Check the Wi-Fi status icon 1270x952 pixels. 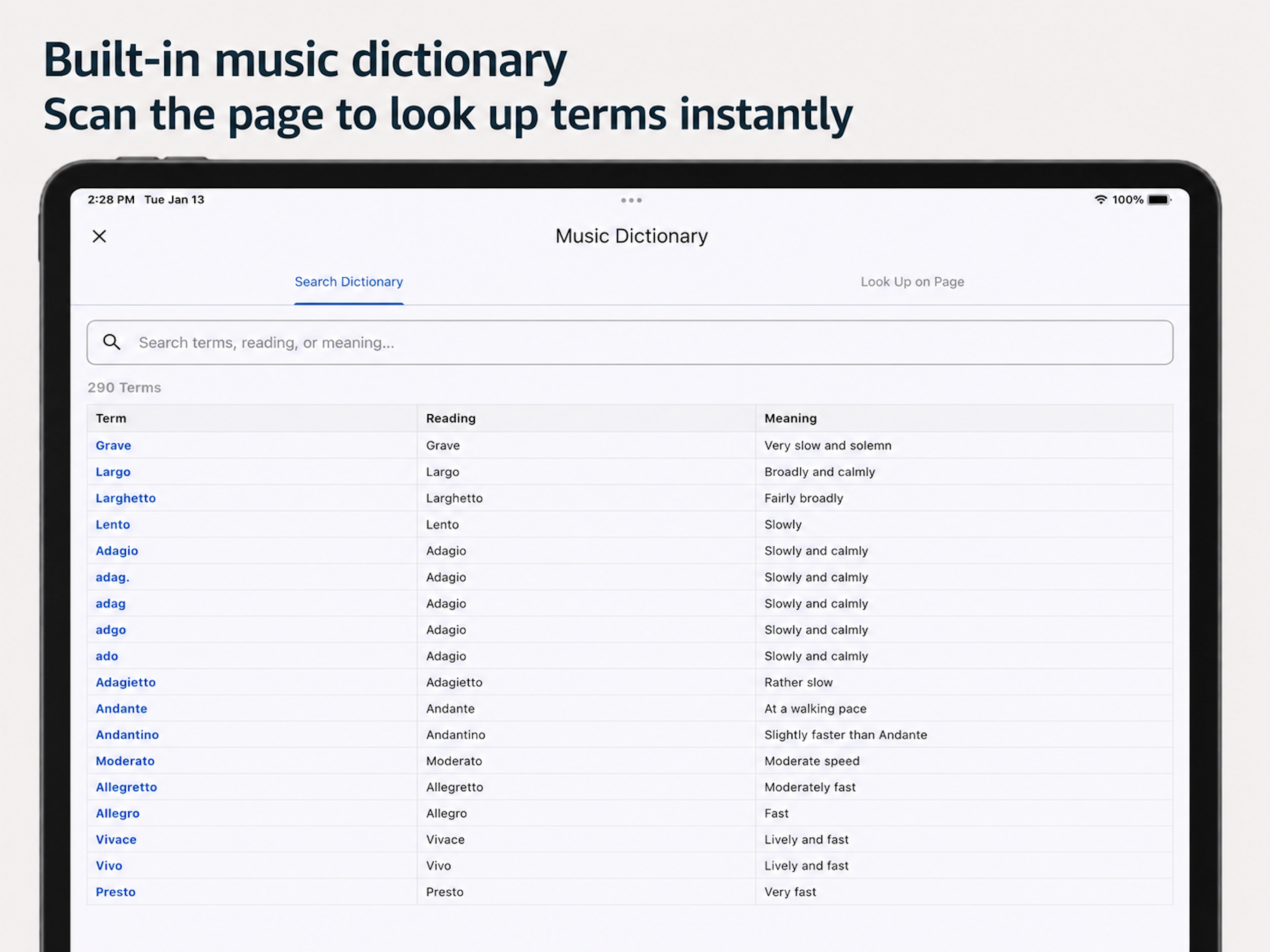1100,200
